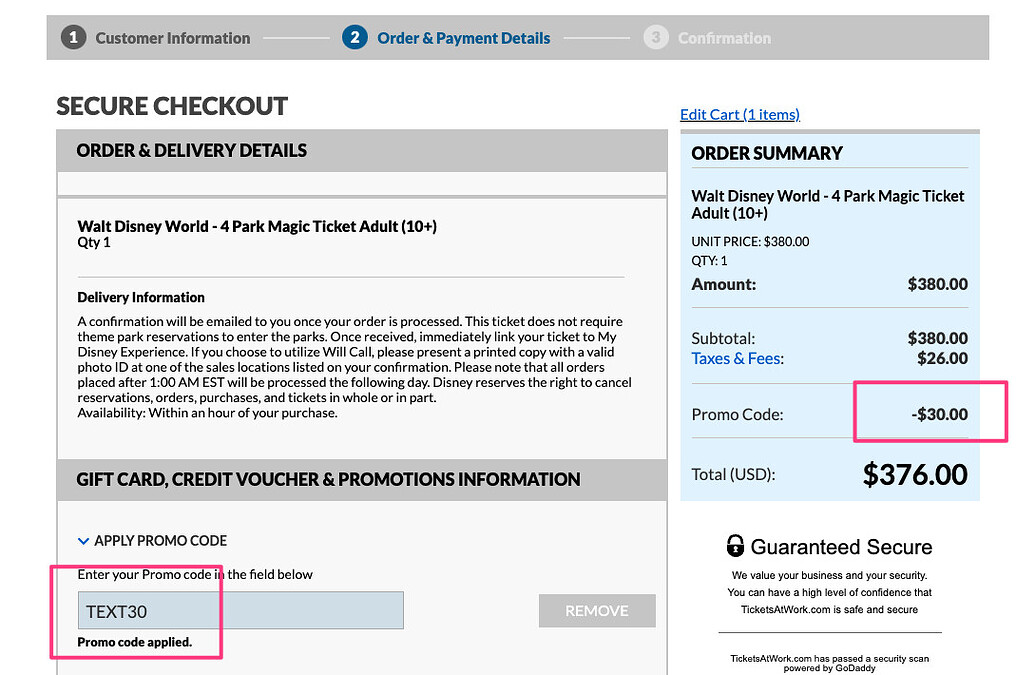
Task: Select the -$30.00 promo discount amount
Action: coord(939,414)
